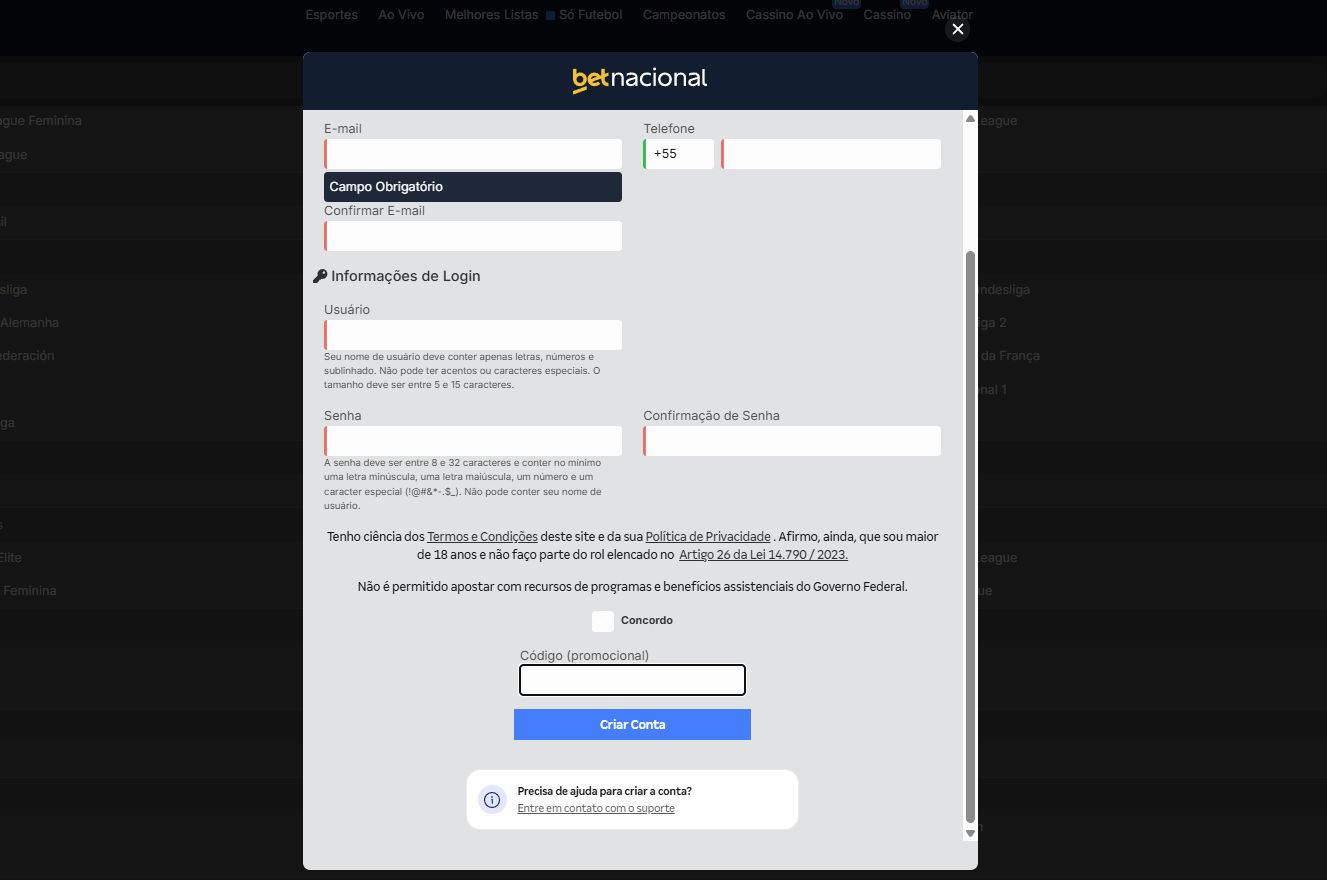The height and width of the screenshot is (880, 1327).
Task: Open the Termos e Condições link
Action: pyautogui.click(x=482, y=537)
